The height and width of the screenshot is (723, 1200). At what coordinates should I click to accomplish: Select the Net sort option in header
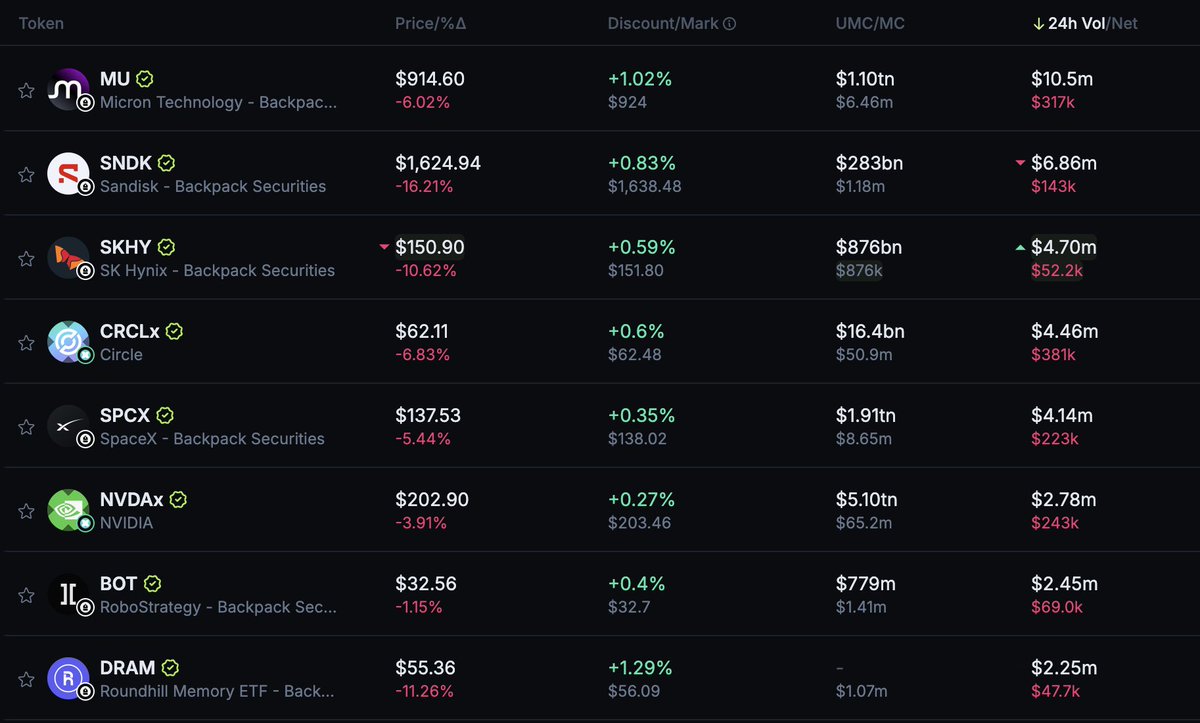pyautogui.click(x=1125, y=23)
